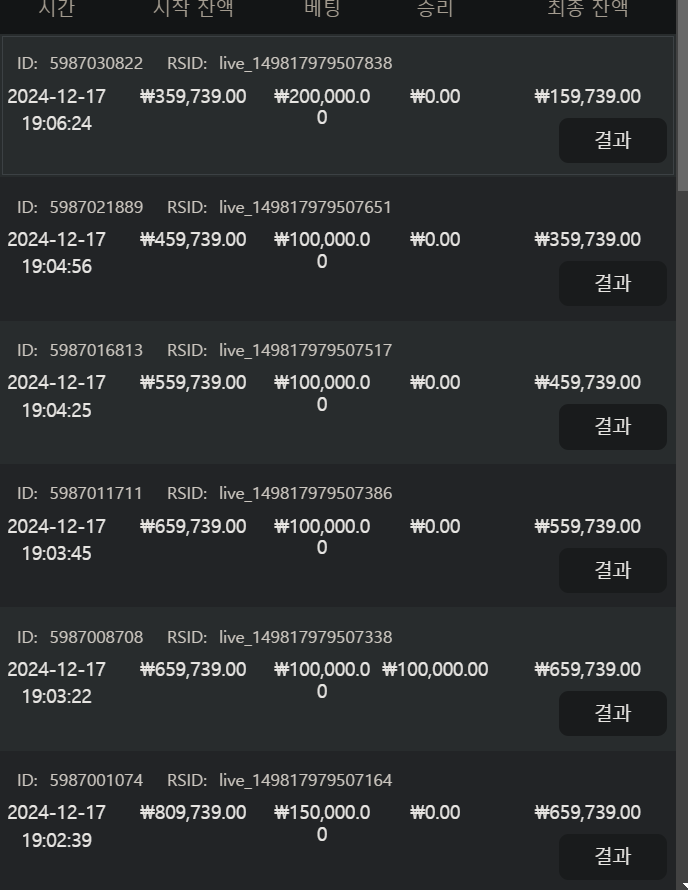The image size is (688, 890).
Task: Click the ₩100,000.00 win amount
Action: (435, 669)
